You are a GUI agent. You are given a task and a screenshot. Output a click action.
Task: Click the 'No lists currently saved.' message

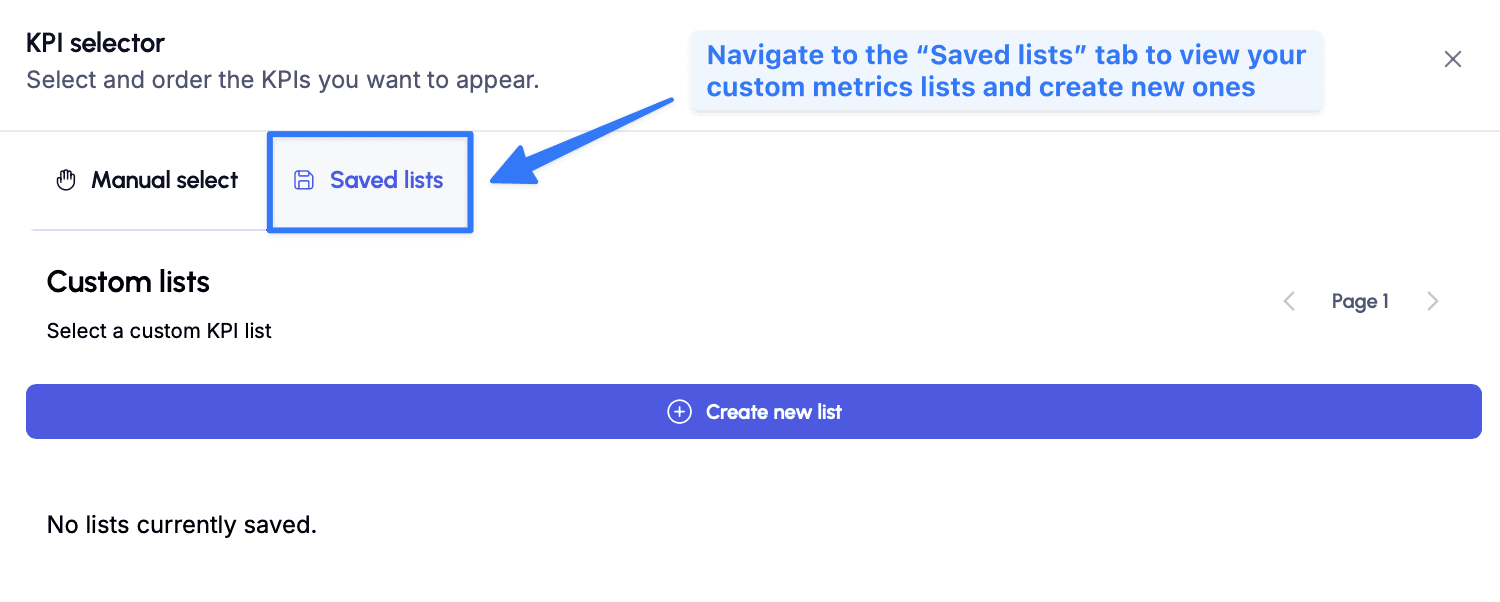182,524
